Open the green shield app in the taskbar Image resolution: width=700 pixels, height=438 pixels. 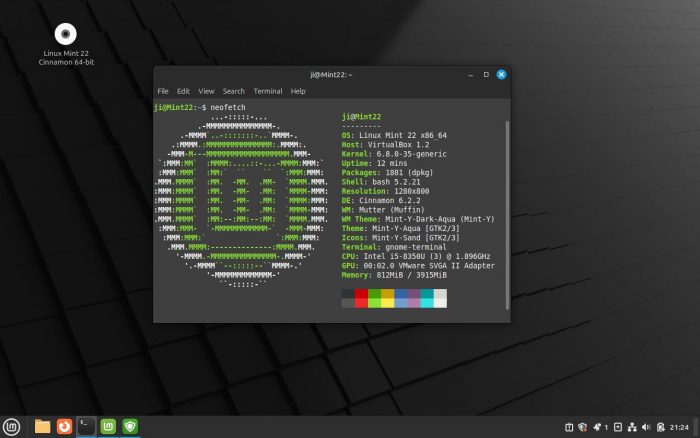pyautogui.click(x=131, y=426)
